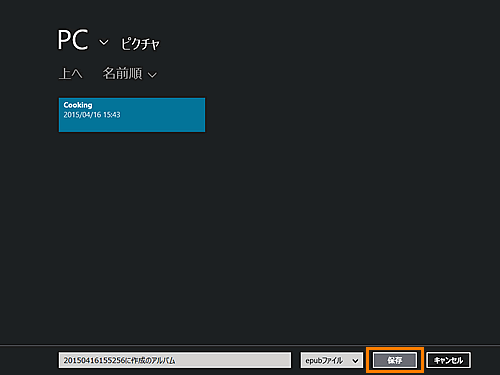Select the Cooking folder tile

click(132, 115)
